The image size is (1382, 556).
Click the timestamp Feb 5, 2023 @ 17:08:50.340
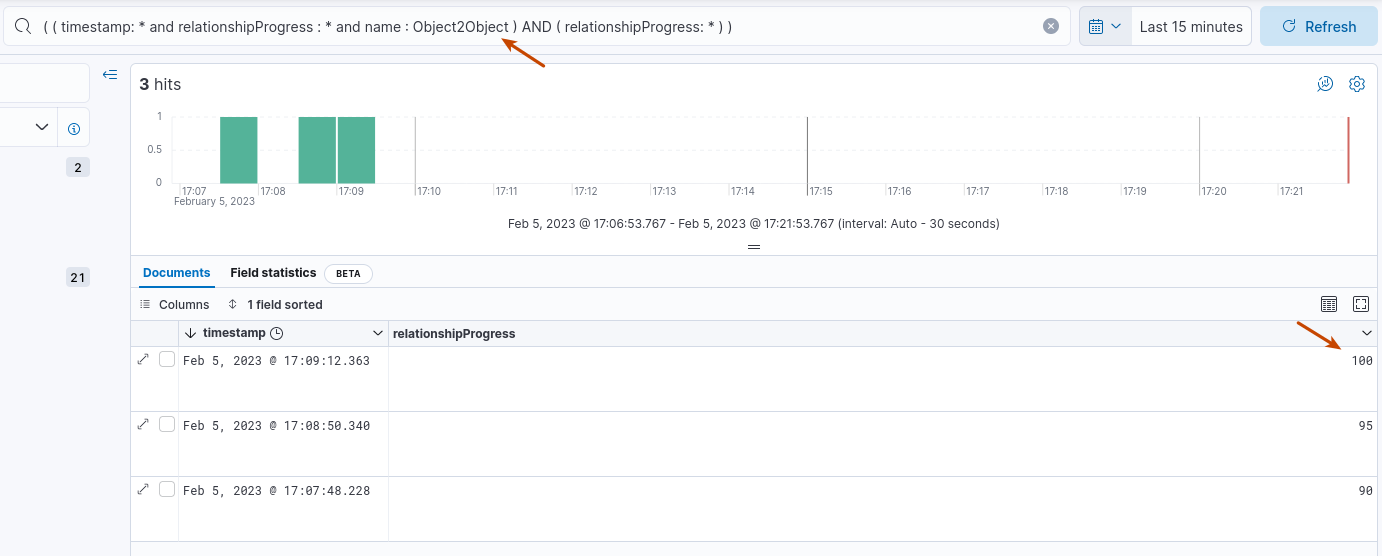pos(276,426)
